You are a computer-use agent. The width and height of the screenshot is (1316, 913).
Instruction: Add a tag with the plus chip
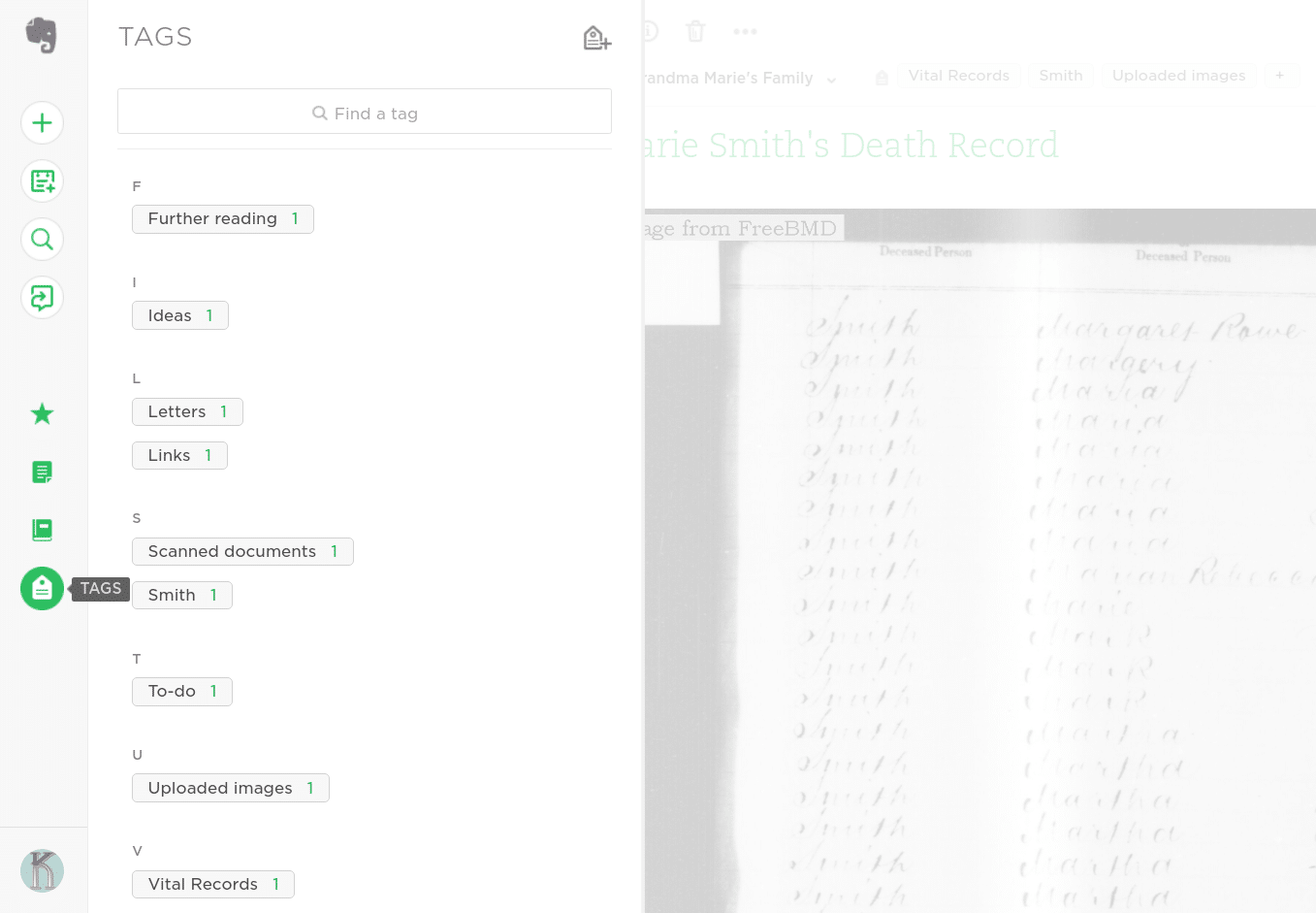[x=1280, y=76]
